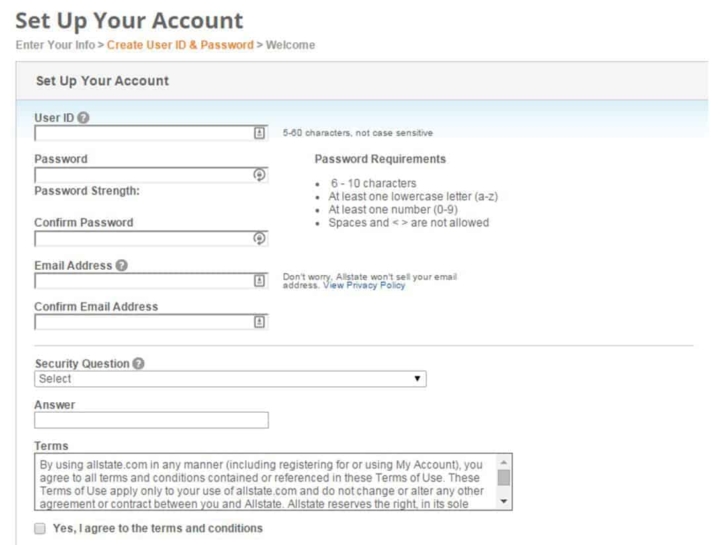Select the Welcome breadcrumb step
Viewport: 720px width, 545px height.
[290, 45]
